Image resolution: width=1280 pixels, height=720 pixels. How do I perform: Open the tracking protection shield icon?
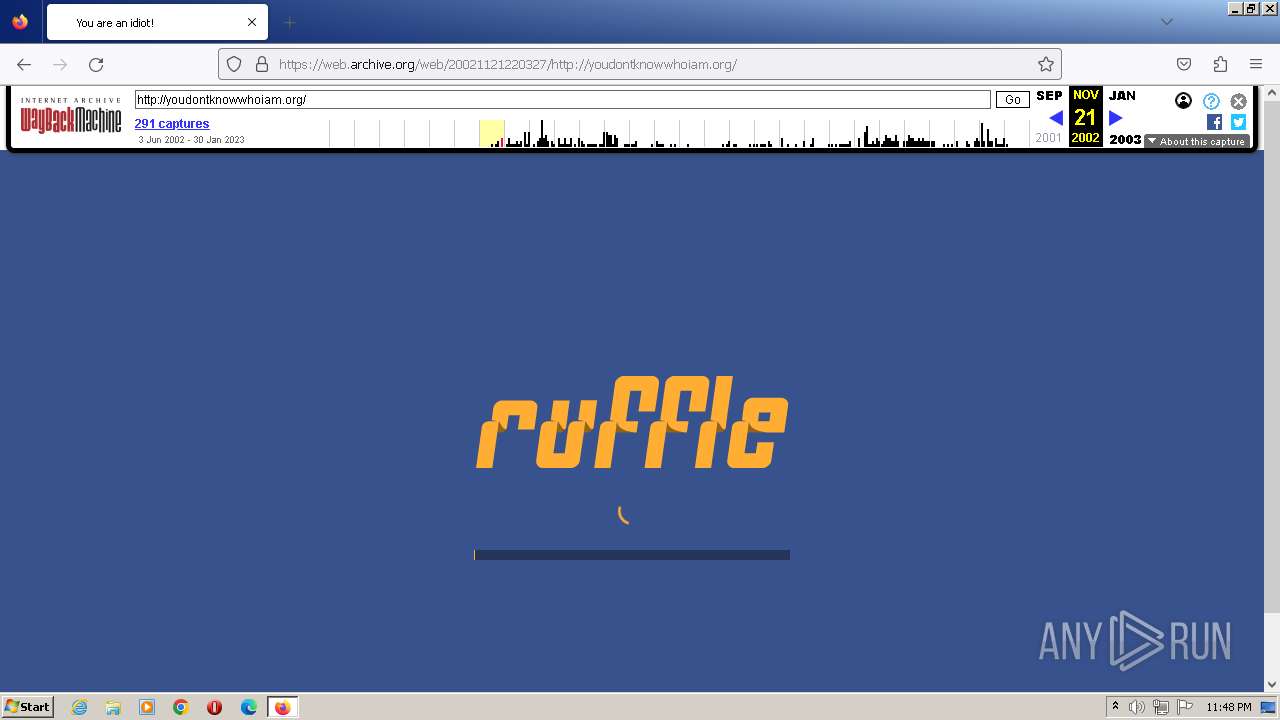234,64
